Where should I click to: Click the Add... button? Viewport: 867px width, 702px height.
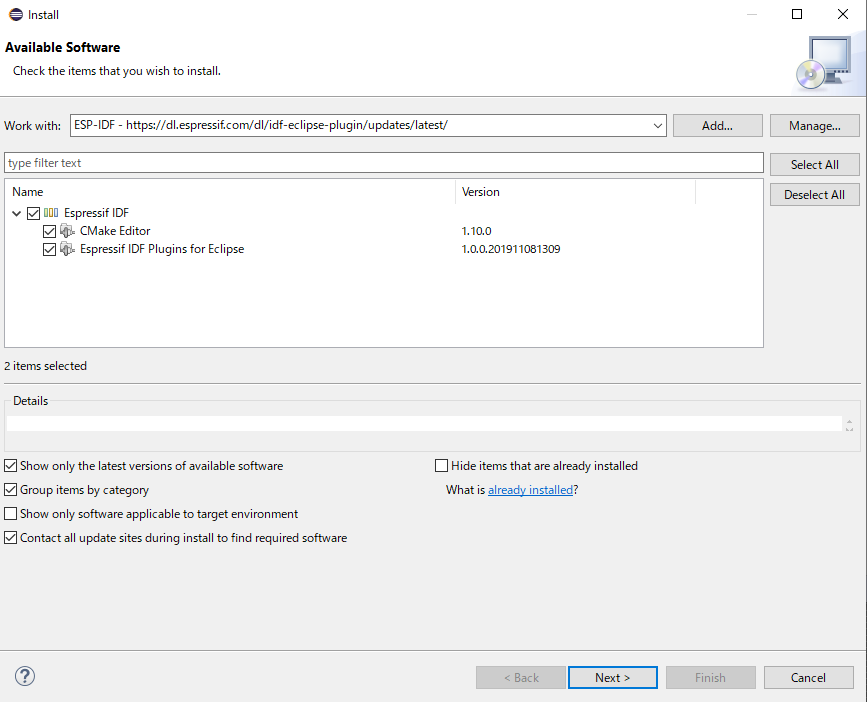point(718,125)
